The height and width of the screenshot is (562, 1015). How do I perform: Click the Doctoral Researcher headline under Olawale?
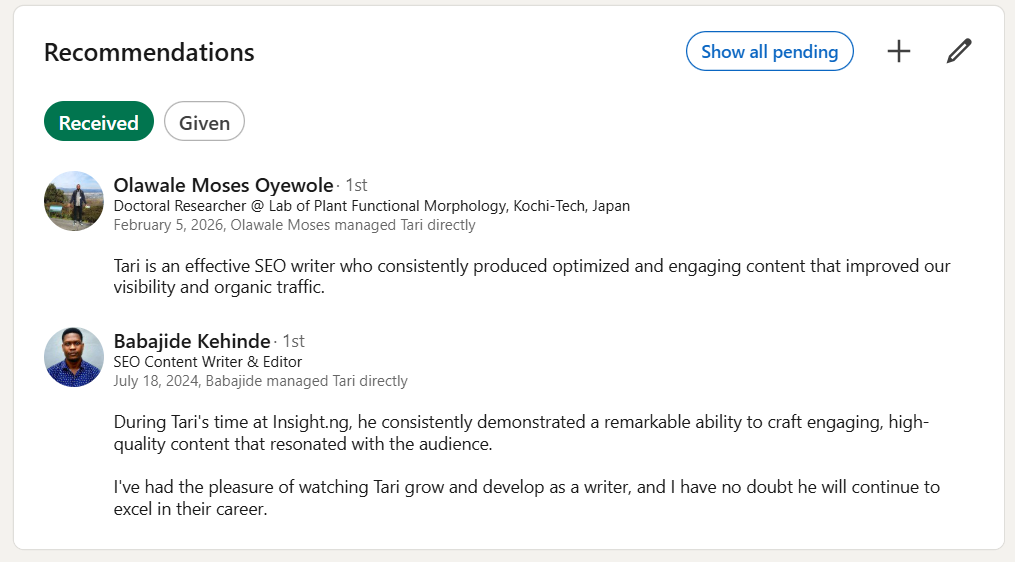372,206
